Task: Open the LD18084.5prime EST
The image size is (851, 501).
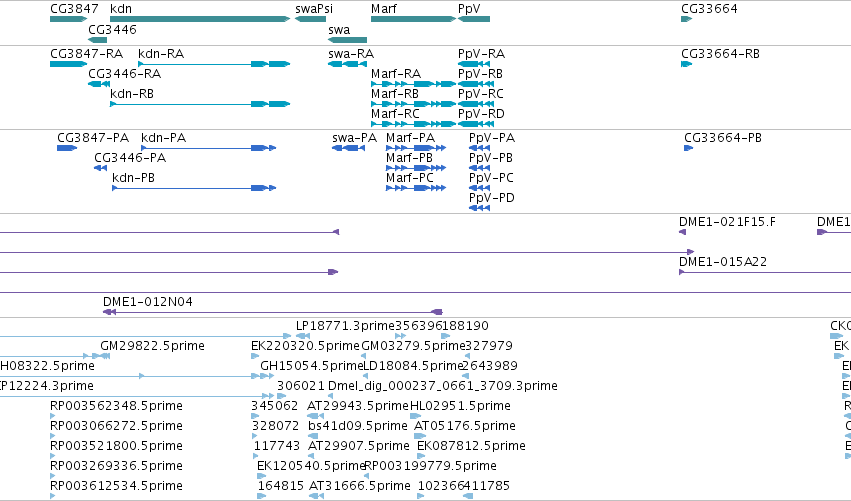Action: (412, 366)
